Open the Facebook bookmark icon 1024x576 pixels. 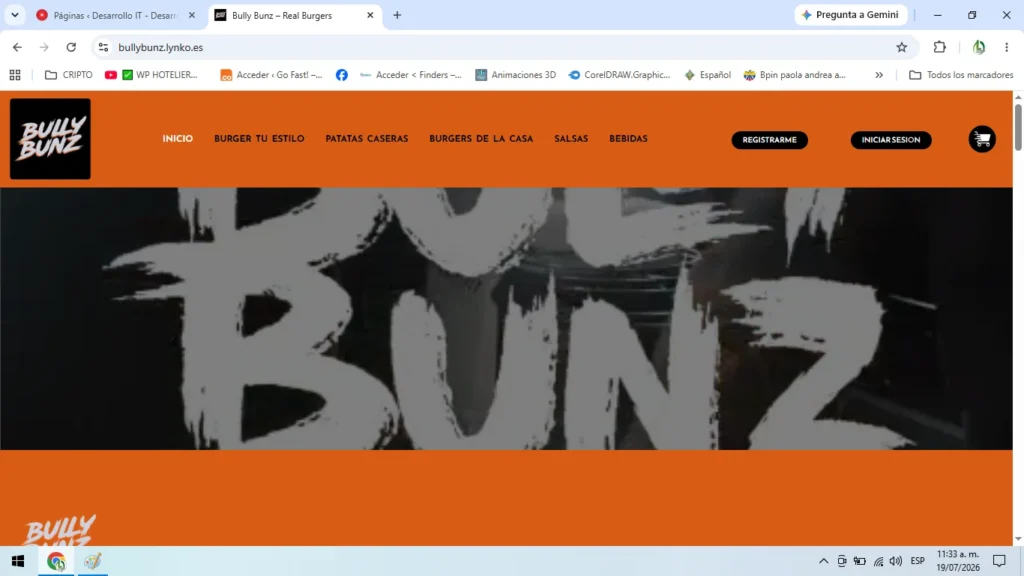[342, 75]
